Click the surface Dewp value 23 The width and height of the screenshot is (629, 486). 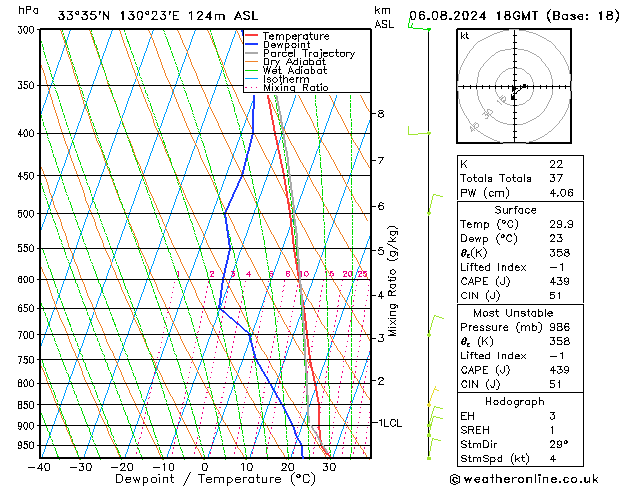coord(556,239)
